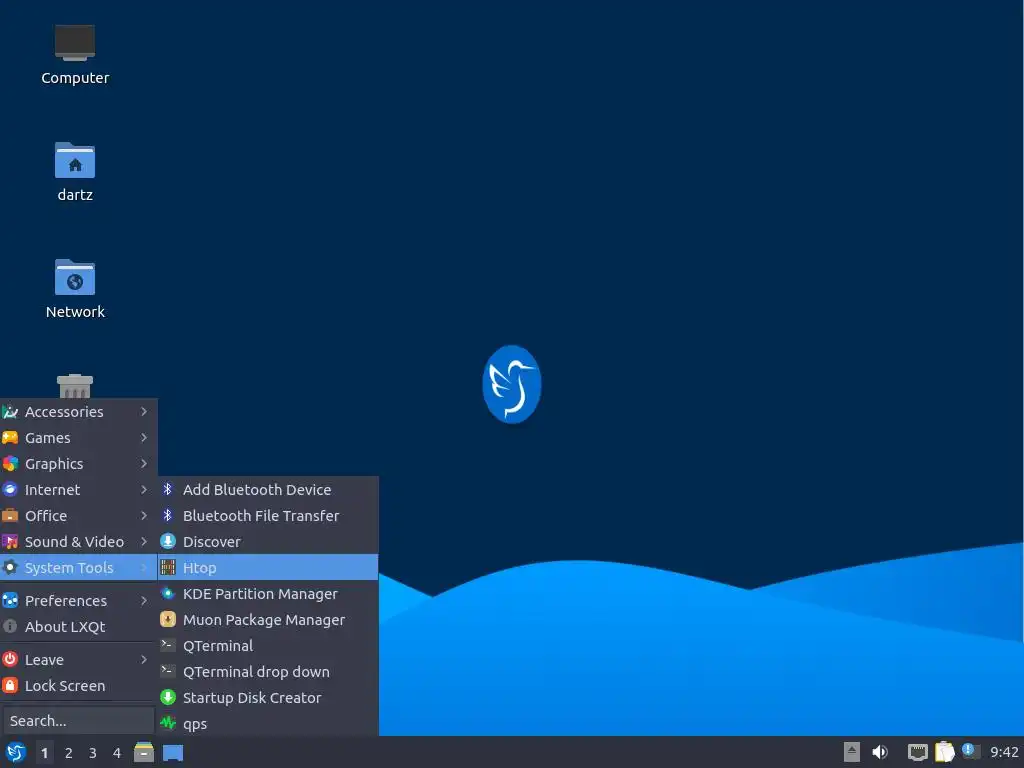Launch qps process viewer
The height and width of the screenshot is (768, 1024).
268,724
